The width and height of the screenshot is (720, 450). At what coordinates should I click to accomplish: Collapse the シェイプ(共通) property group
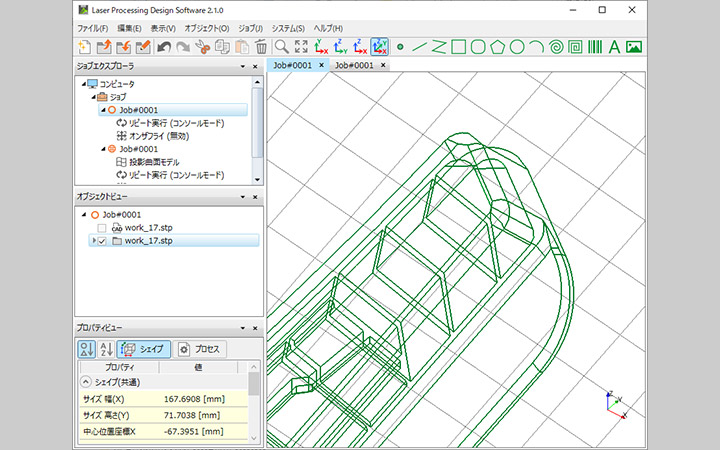(86, 382)
